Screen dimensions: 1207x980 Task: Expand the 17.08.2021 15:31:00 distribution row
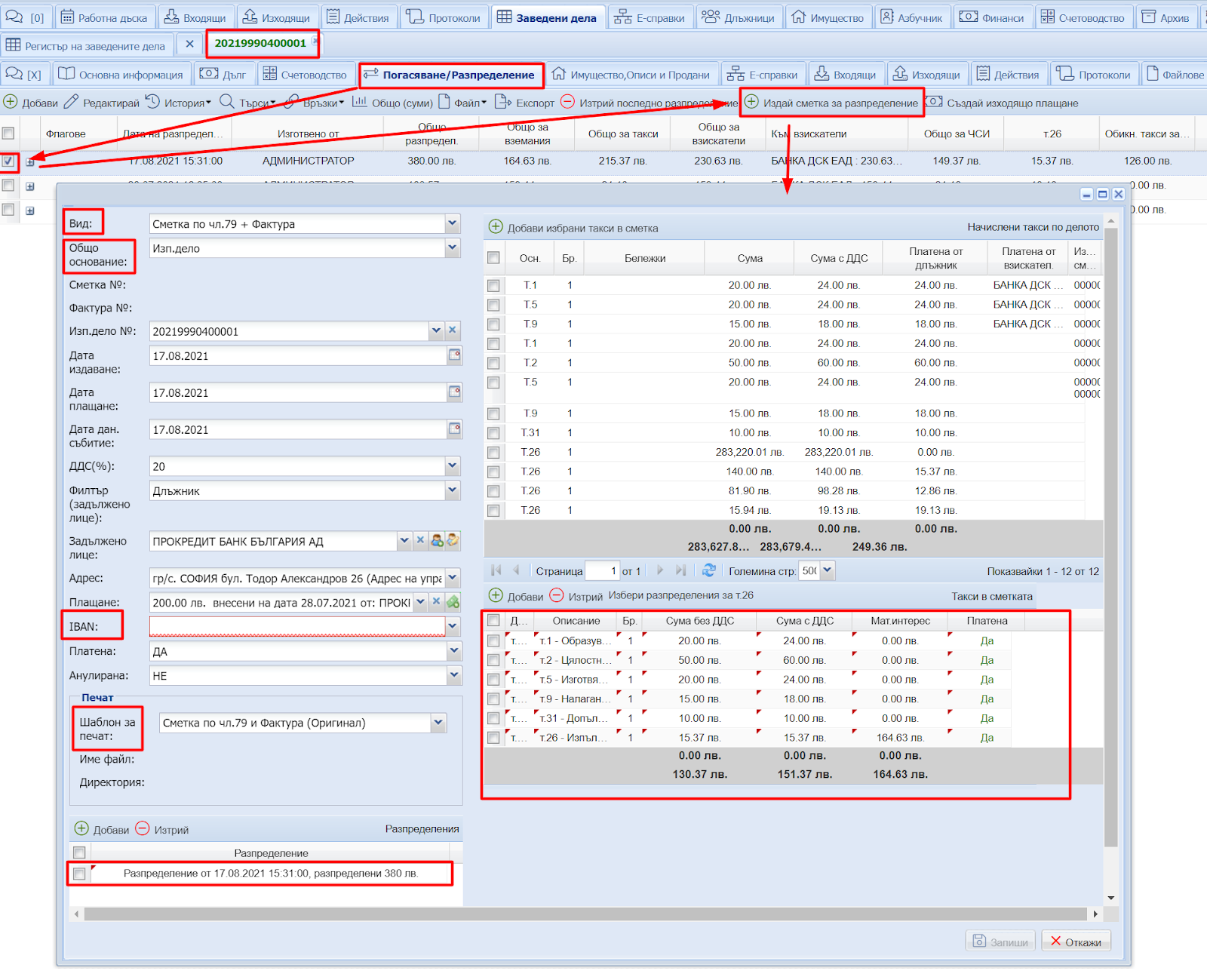click(30, 161)
